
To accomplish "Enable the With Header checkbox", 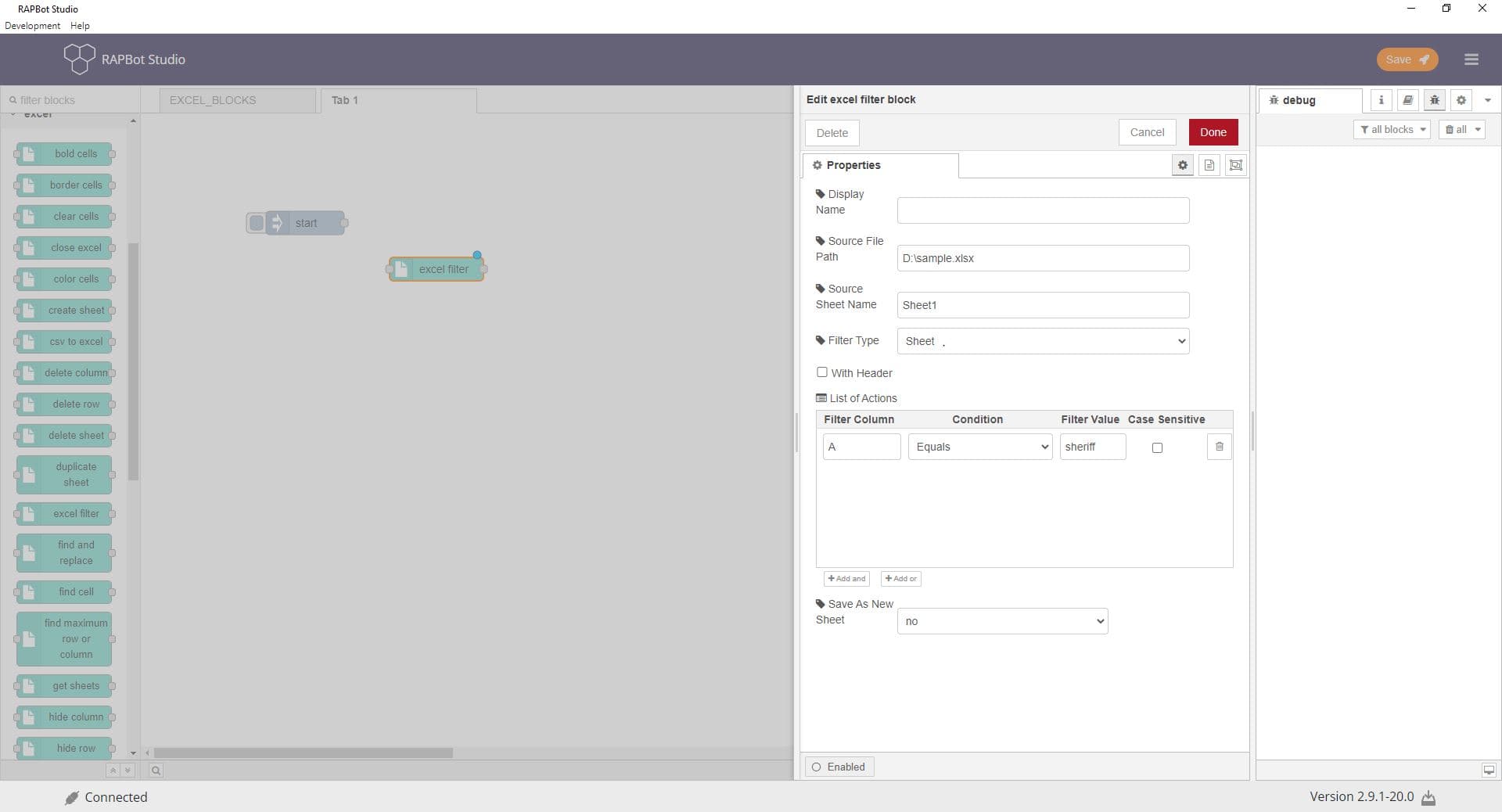I will pos(821,372).
